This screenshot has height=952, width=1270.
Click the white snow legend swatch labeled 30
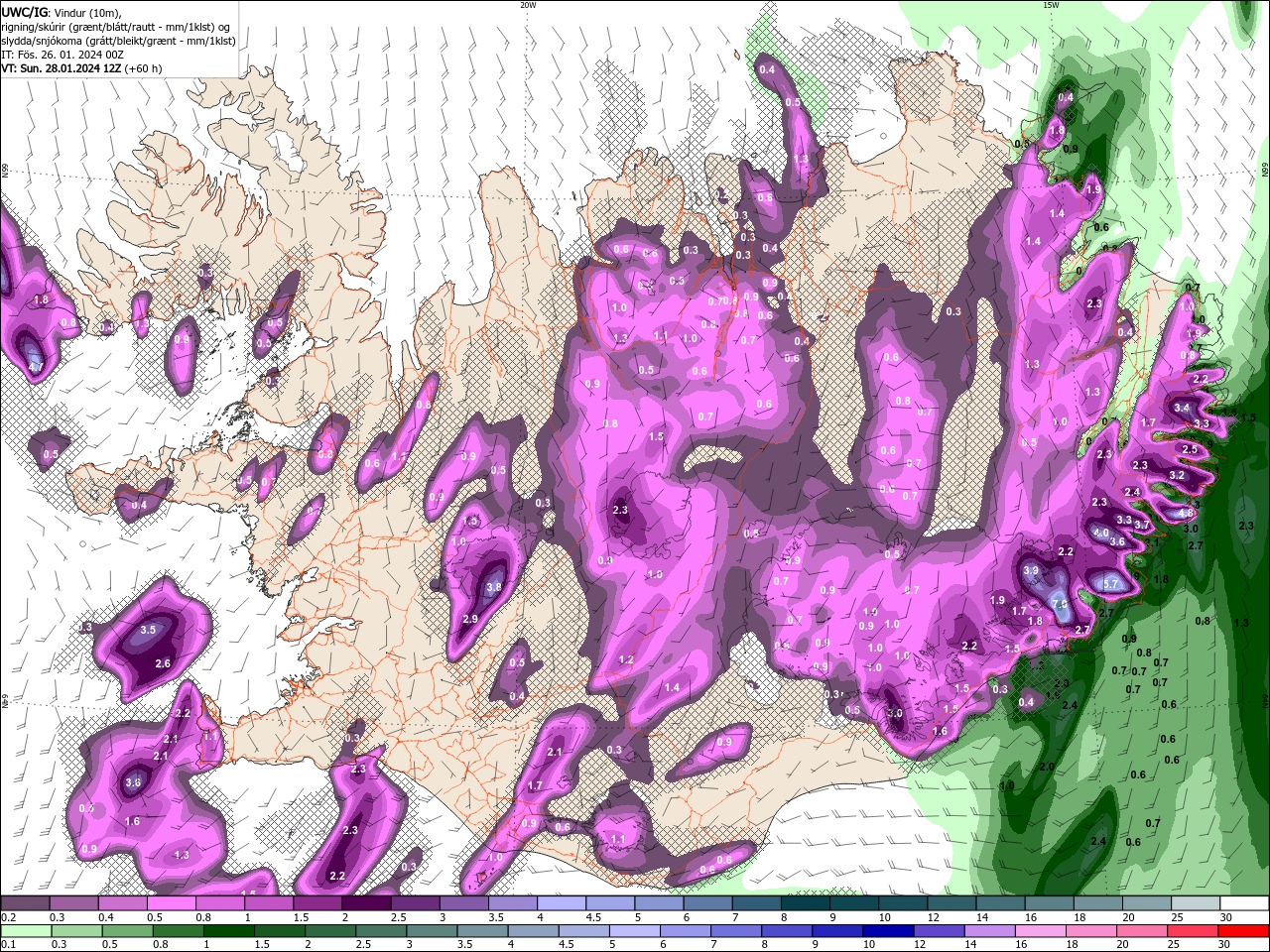tap(1244, 903)
